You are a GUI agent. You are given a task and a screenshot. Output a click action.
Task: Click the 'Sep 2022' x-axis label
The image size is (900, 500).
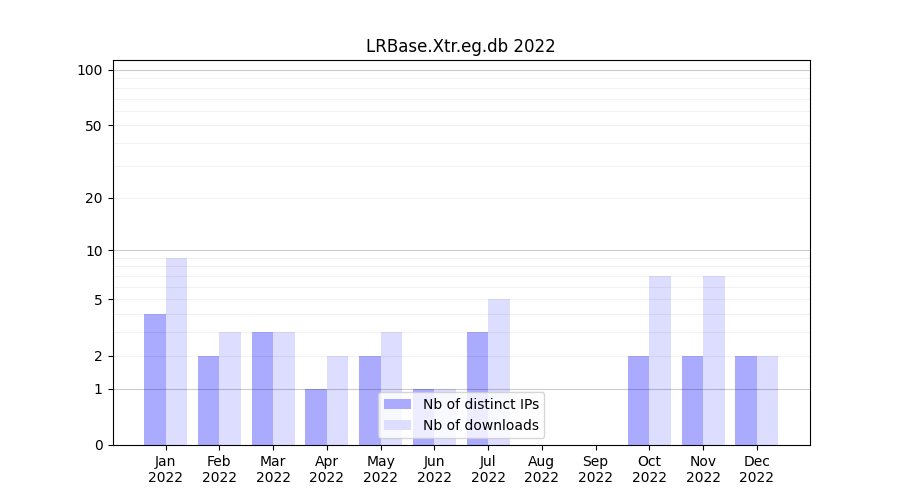tap(595, 469)
